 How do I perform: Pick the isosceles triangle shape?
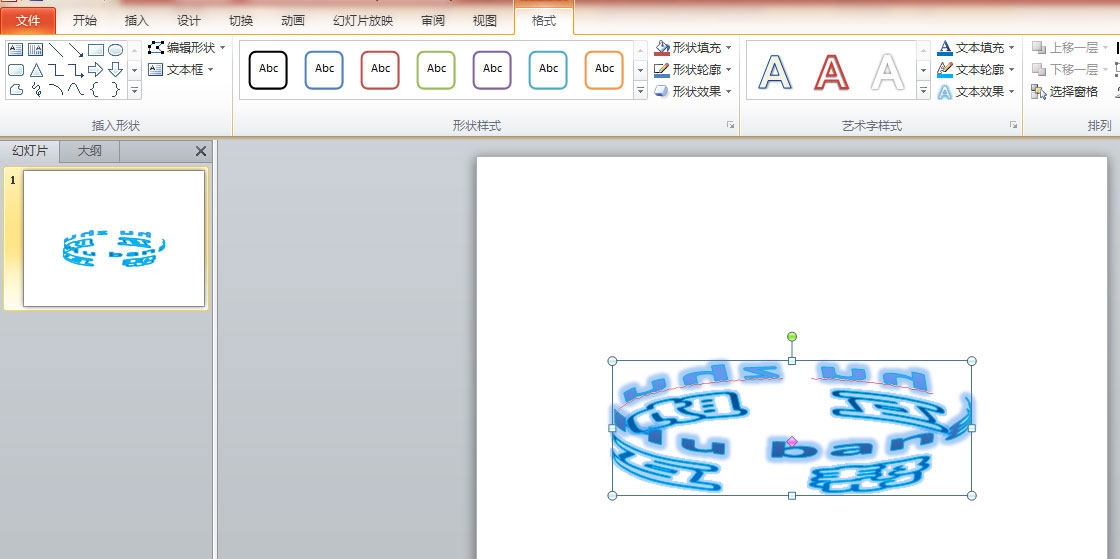(x=36, y=70)
